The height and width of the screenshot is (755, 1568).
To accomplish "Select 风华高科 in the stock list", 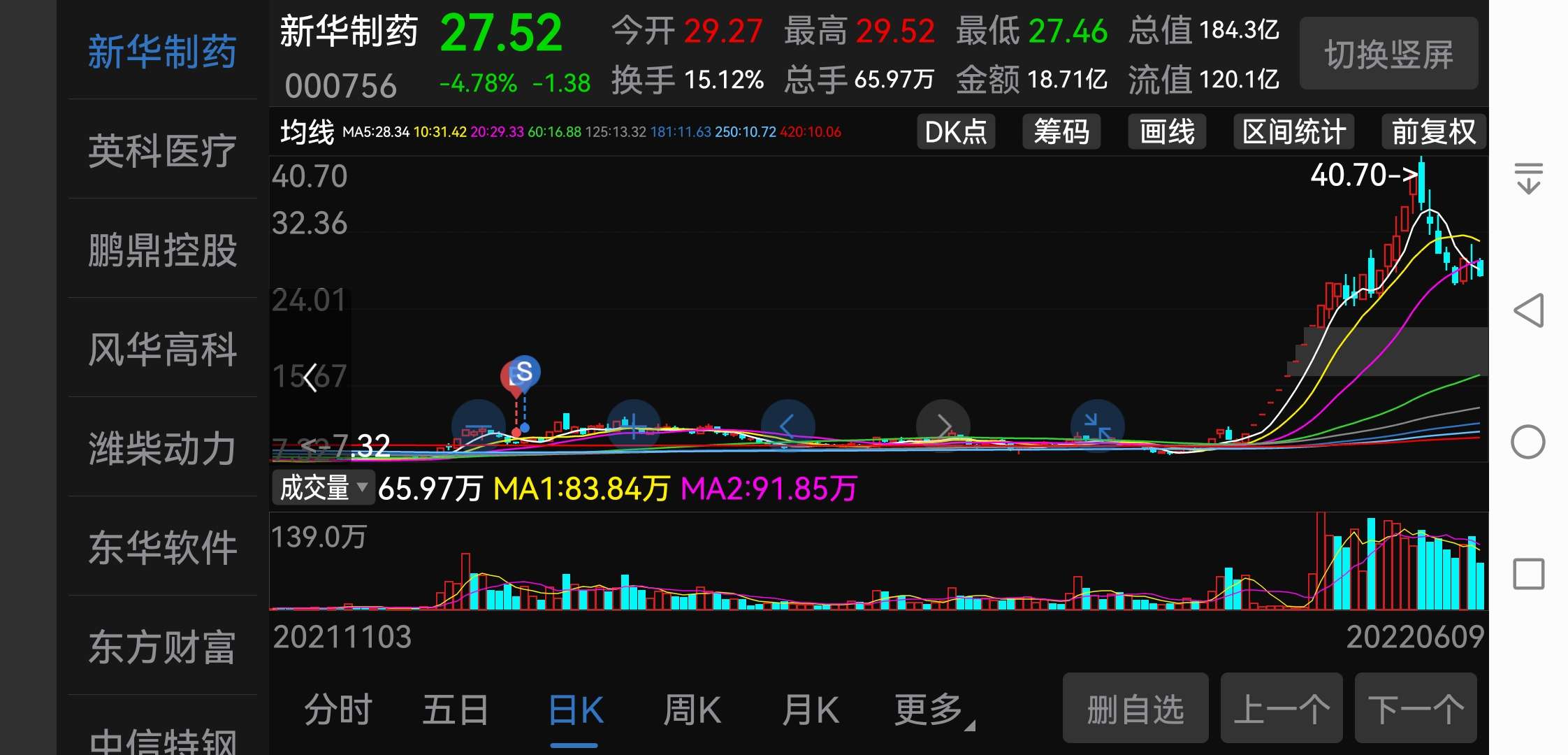I will pos(162,349).
